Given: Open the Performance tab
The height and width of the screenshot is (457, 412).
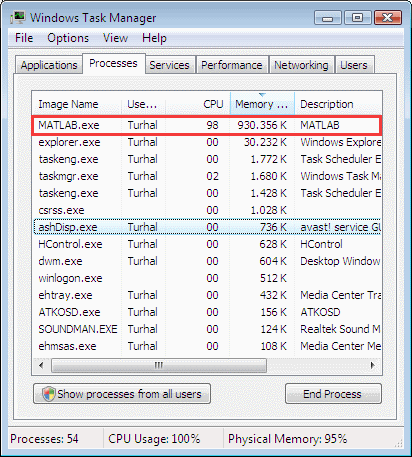Looking at the screenshot, I should tap(232, 65).
